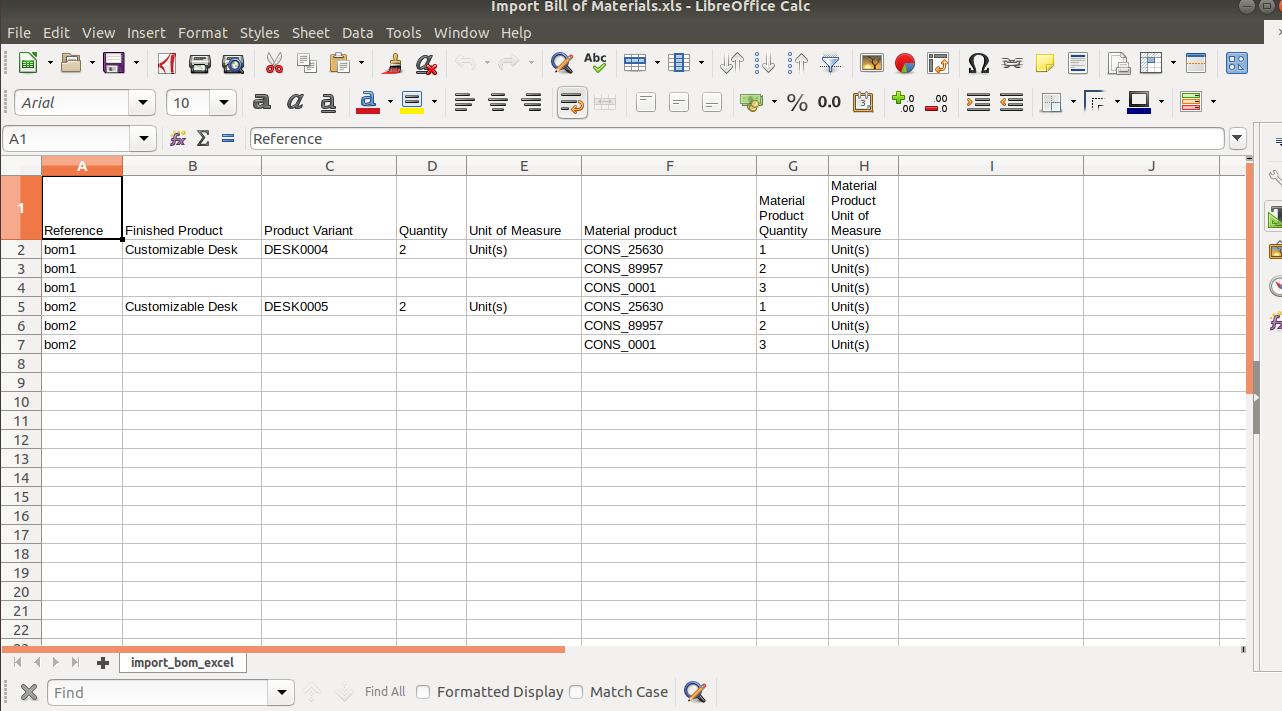
Task: Select the Insert Chart icon
Action: [905, 63]
